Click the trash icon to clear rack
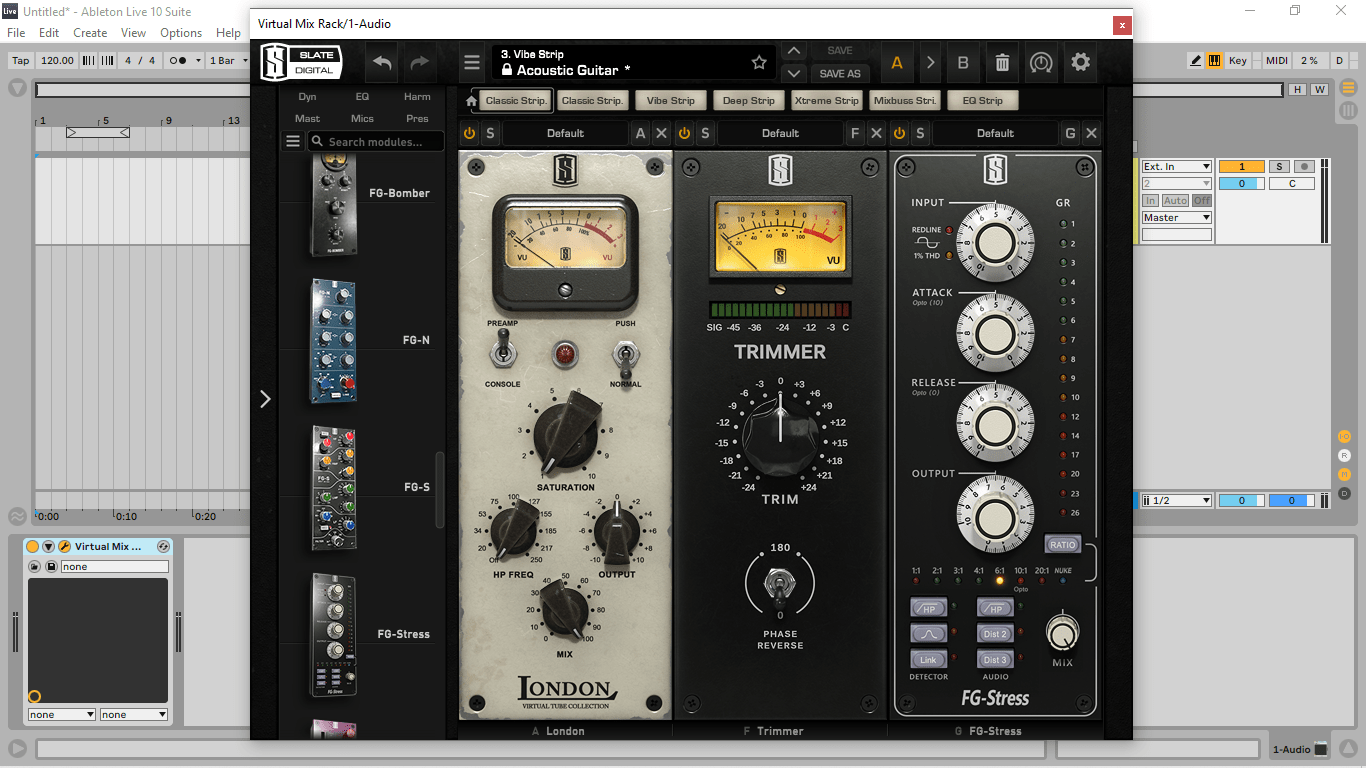Screen dimensions: 1366x768 click(x=1002, y=62)
